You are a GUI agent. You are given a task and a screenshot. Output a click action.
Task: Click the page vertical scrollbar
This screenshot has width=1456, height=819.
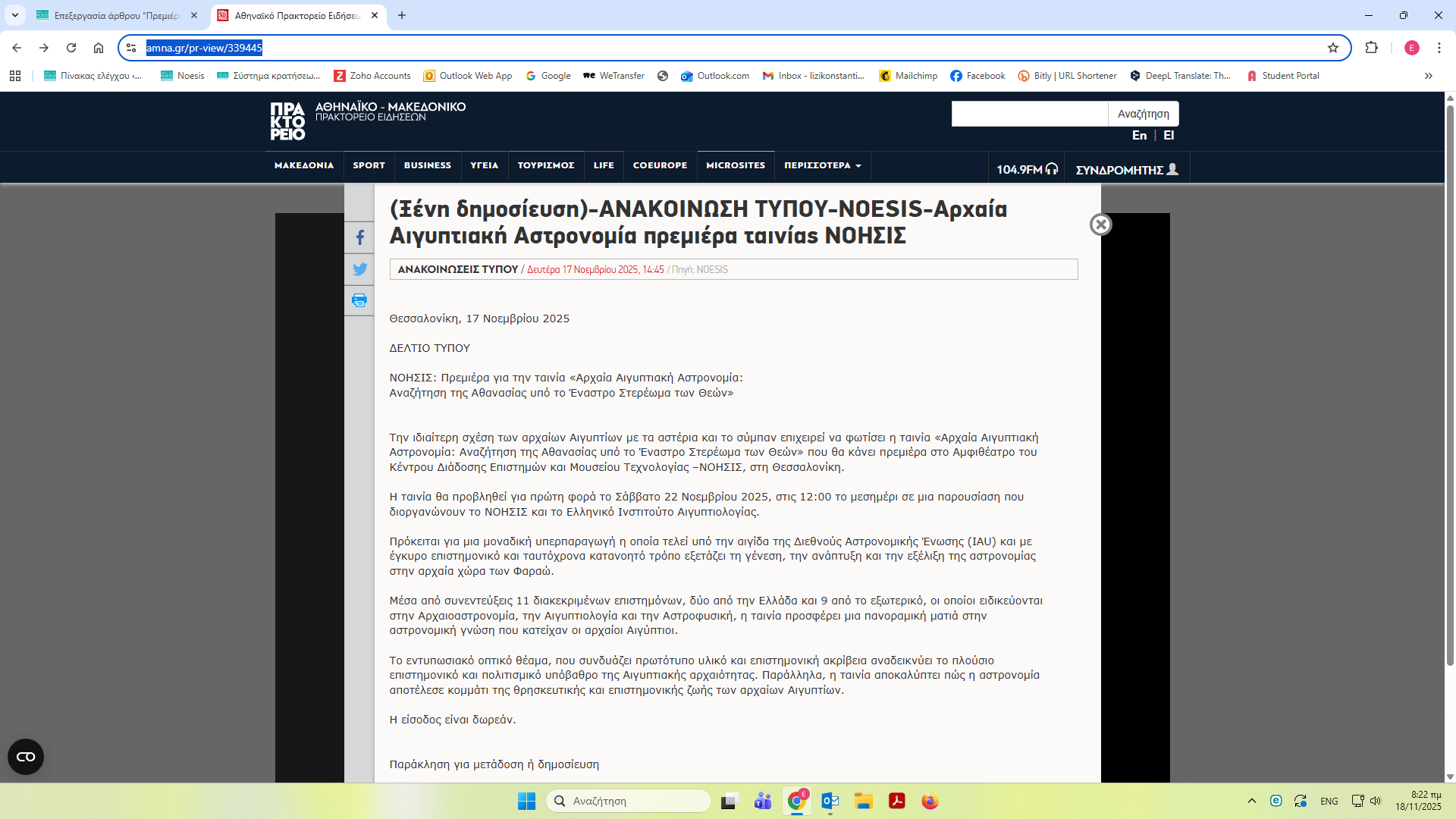click(x=1450, y=379)
